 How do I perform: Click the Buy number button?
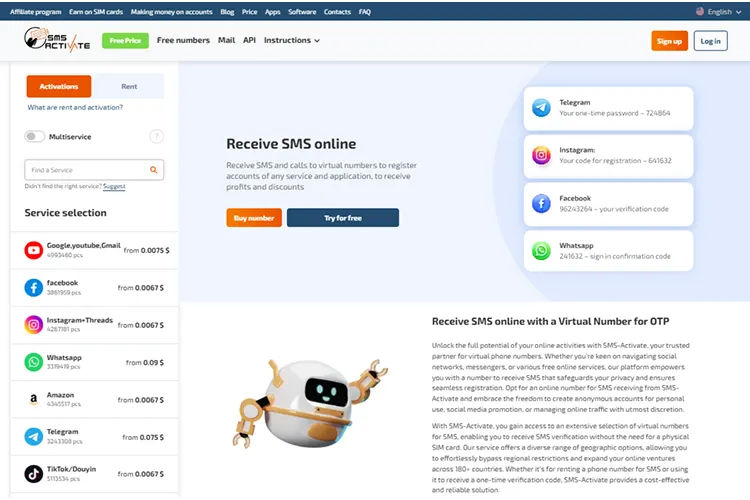coord(254,218)
